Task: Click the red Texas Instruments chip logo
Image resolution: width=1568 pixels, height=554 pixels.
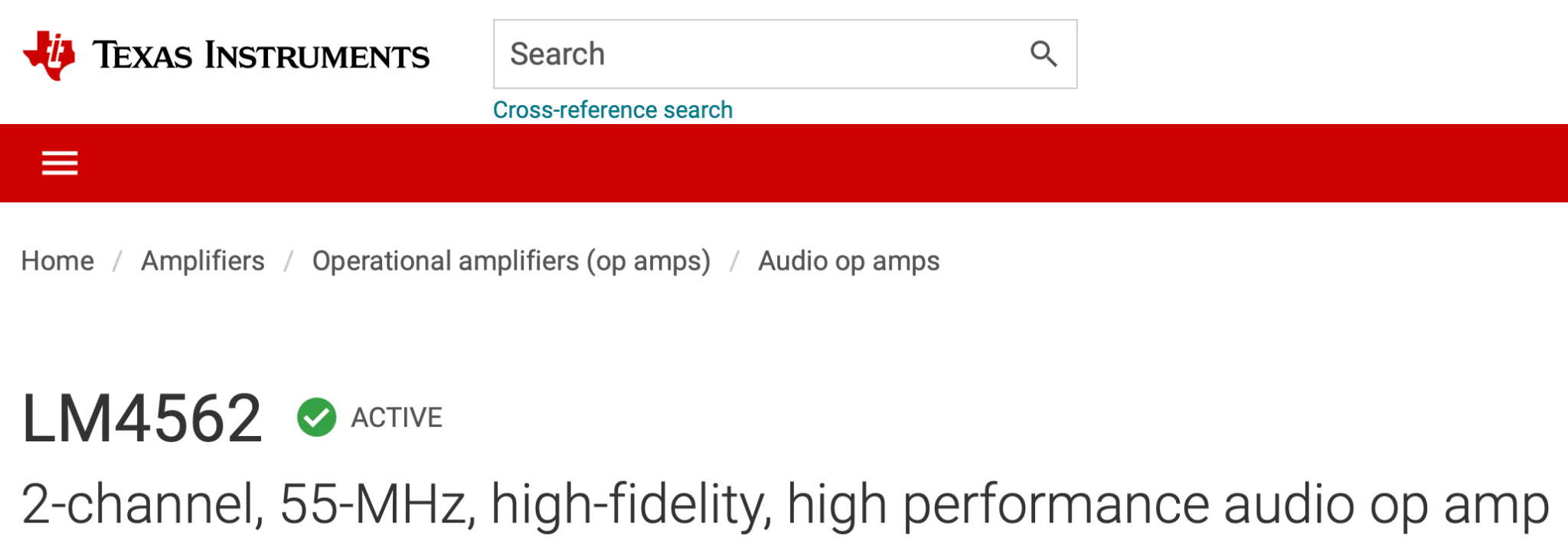Action: pyautogui.click(x=49, y=55)
